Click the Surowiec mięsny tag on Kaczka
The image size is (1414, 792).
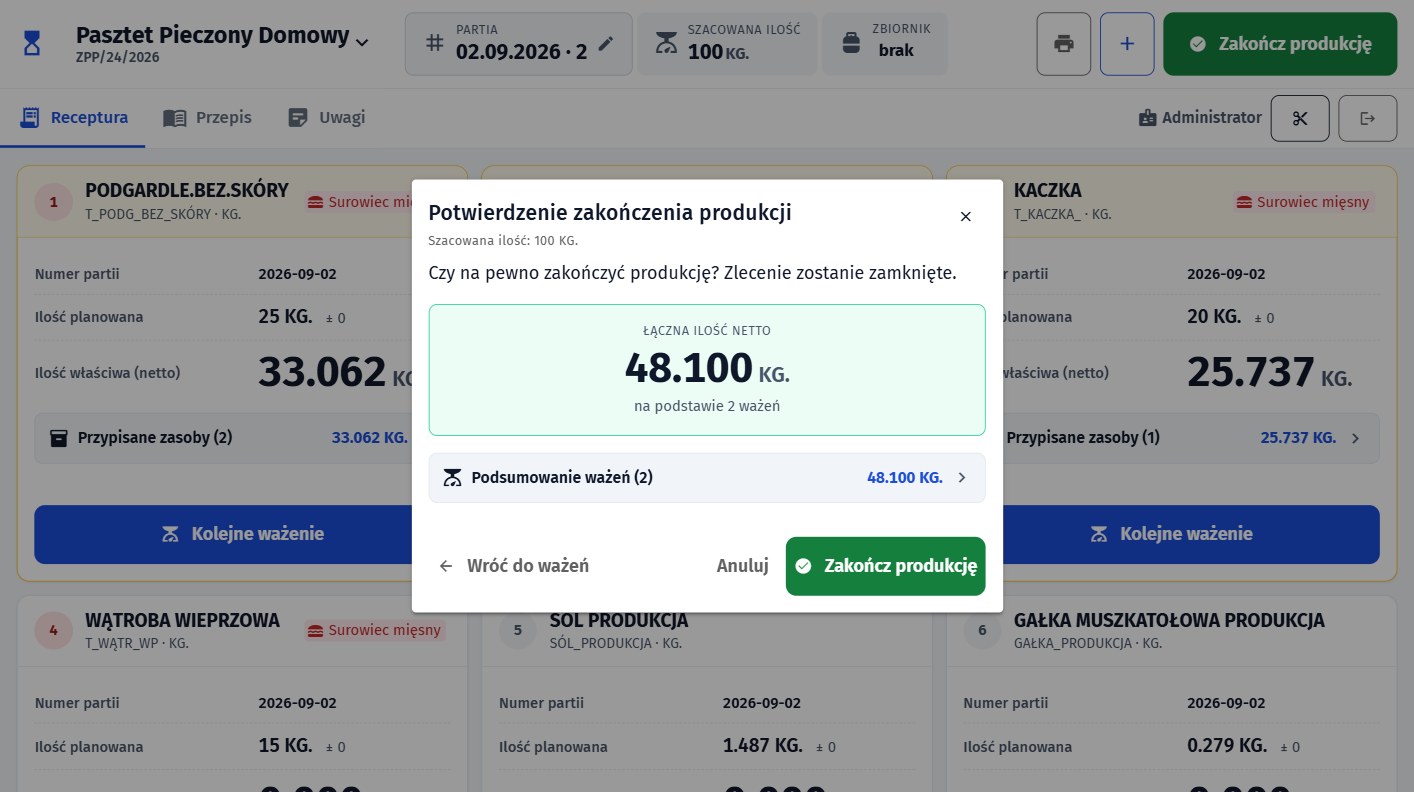click(1304, 202)
